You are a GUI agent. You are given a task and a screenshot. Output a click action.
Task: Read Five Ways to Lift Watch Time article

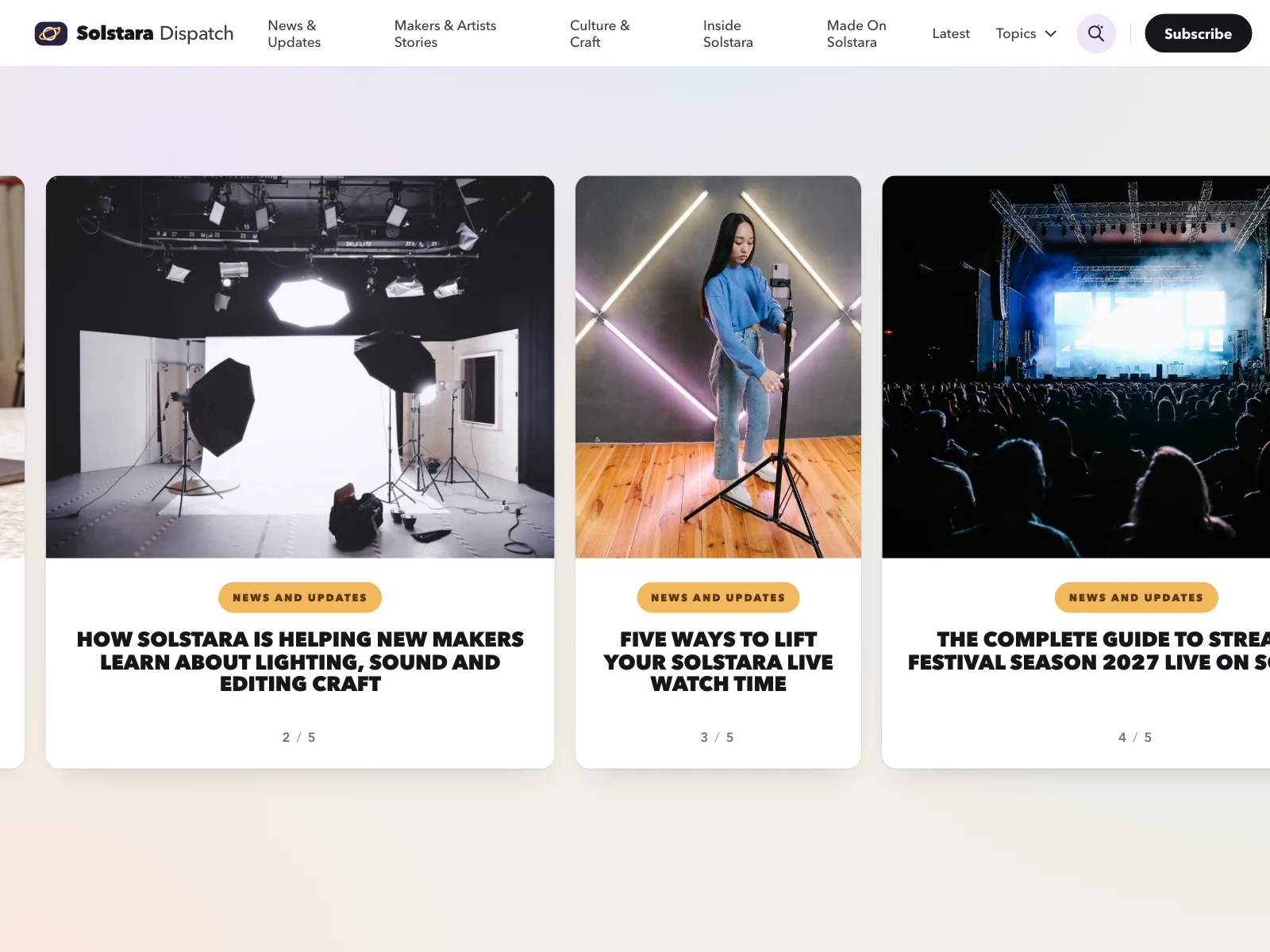point(718,662)
